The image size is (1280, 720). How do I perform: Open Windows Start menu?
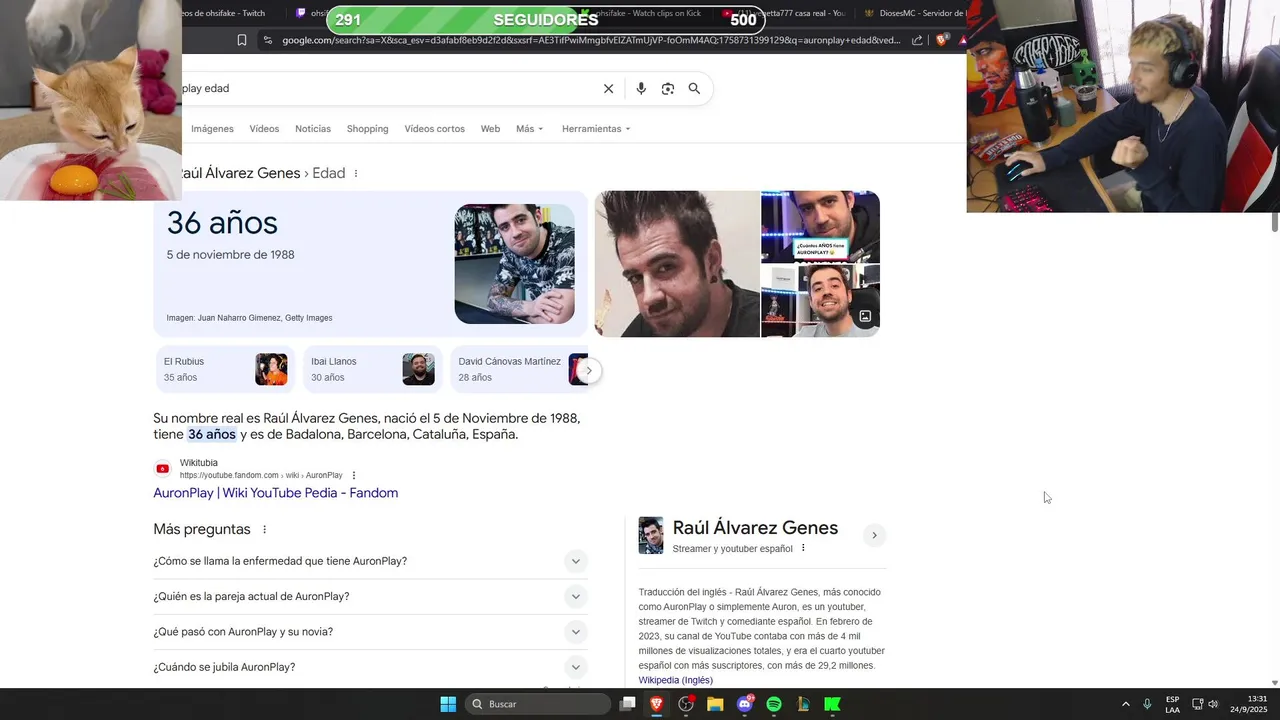pos(448,704)
